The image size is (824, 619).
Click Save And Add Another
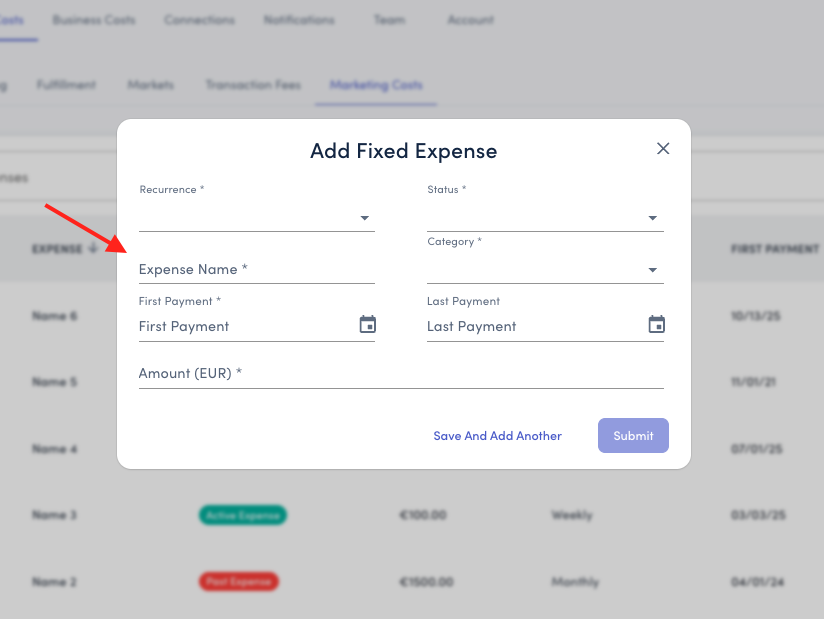coord(497,436)
